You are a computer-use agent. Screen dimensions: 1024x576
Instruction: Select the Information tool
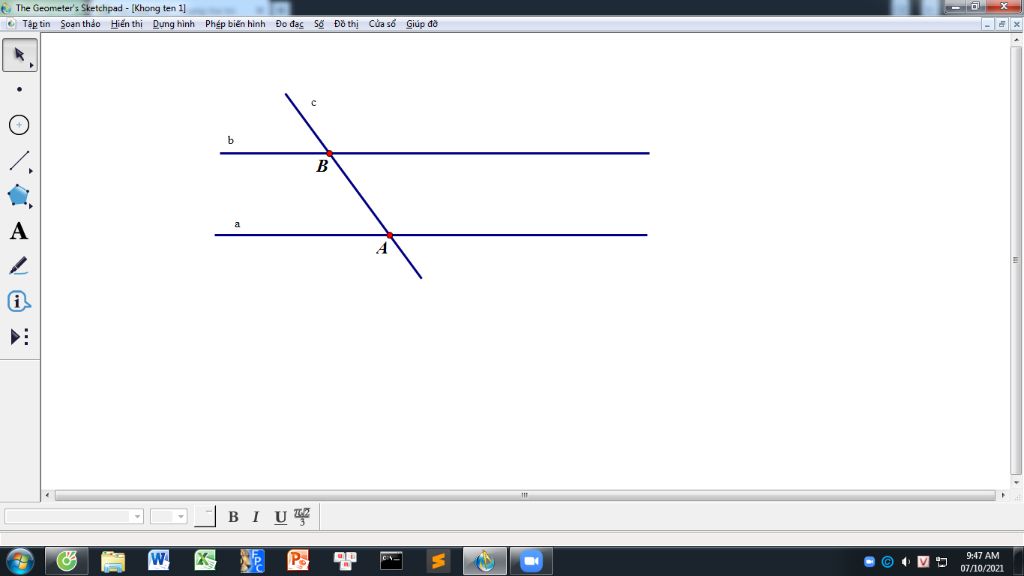pos(20,301)
